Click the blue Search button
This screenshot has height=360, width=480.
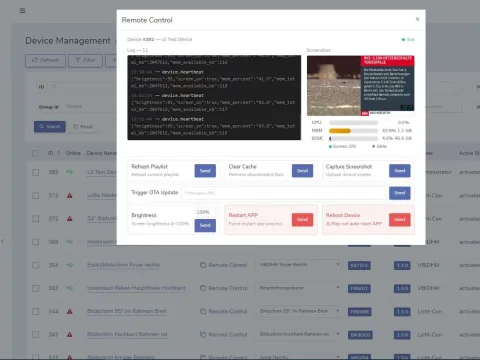tap(50, 127)
